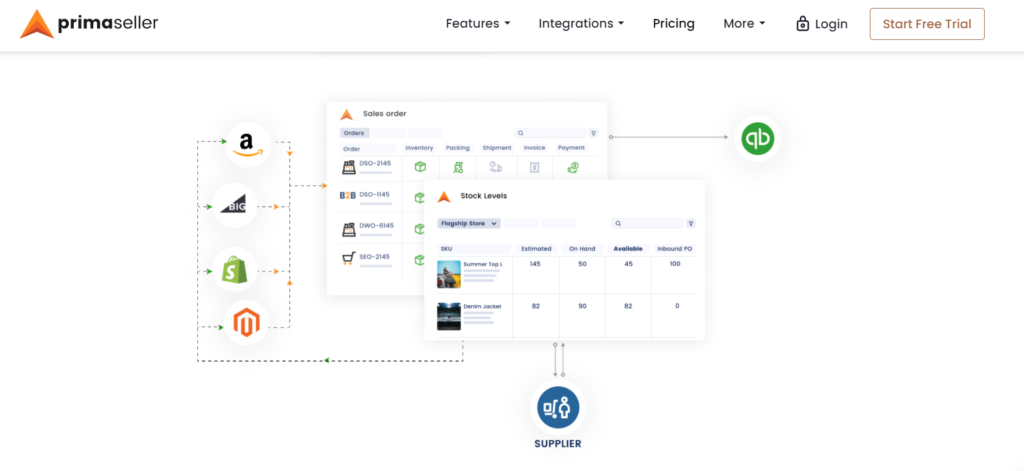Open the More dropdown menu

coord(744,24)
